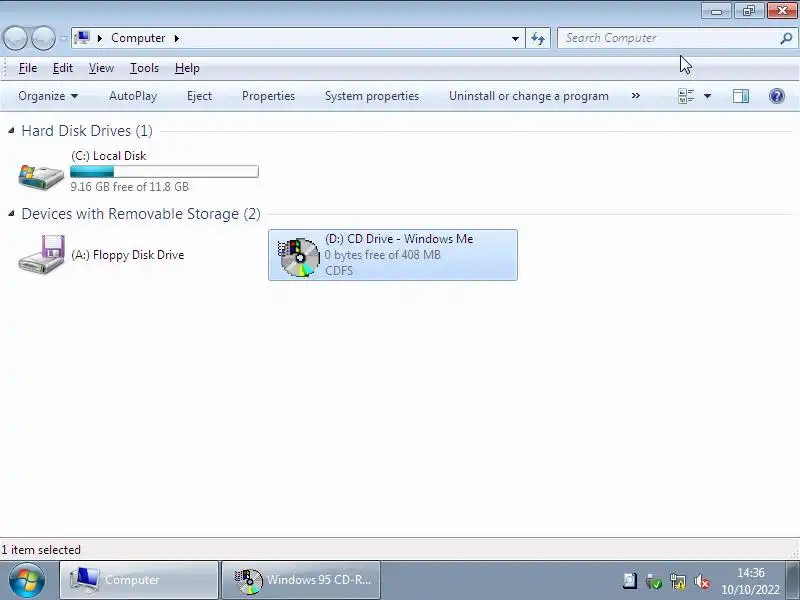Close the Computer window
This screenshot has width=800, height=600.
point(782,11)
